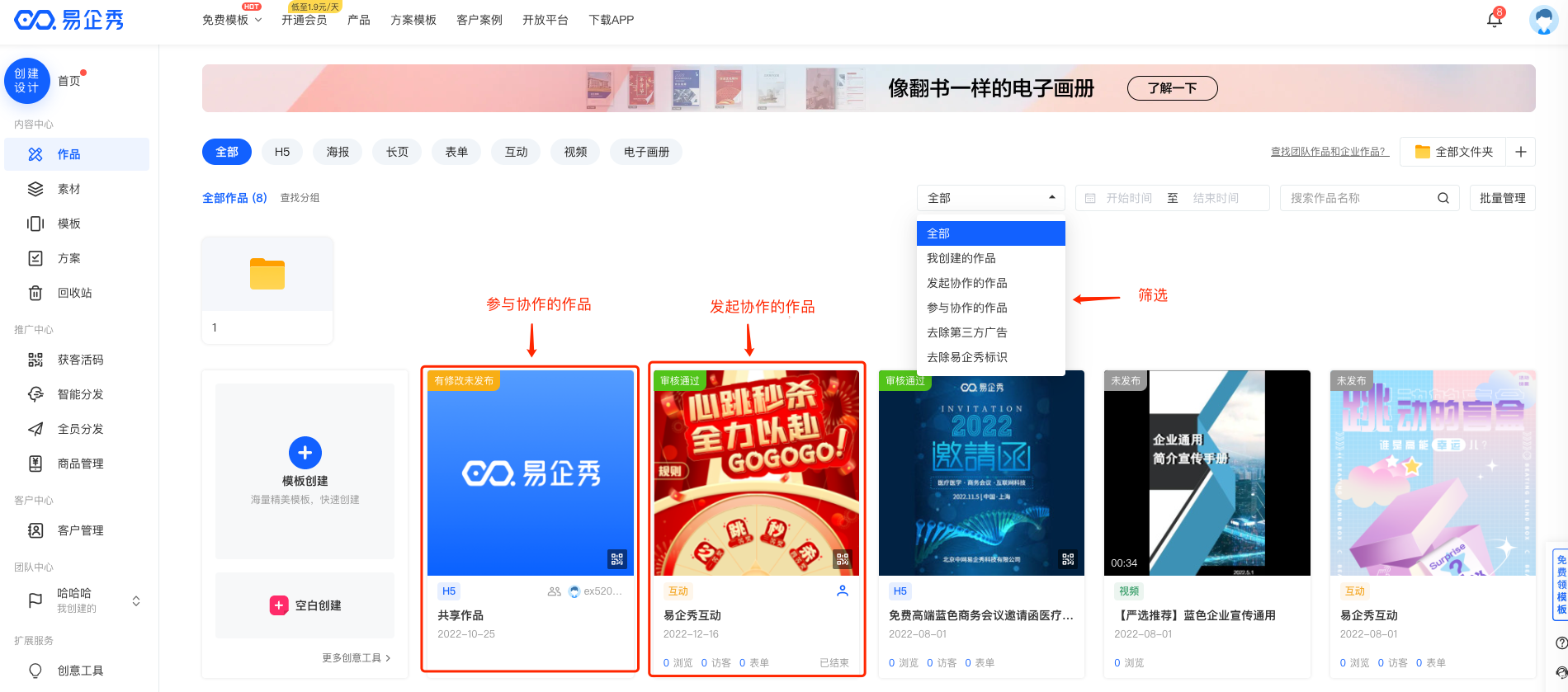Click the blue plus for 模板创建
Image resolution: width=1568 pixels, height=692 pixels.
(x=305, y=452)
